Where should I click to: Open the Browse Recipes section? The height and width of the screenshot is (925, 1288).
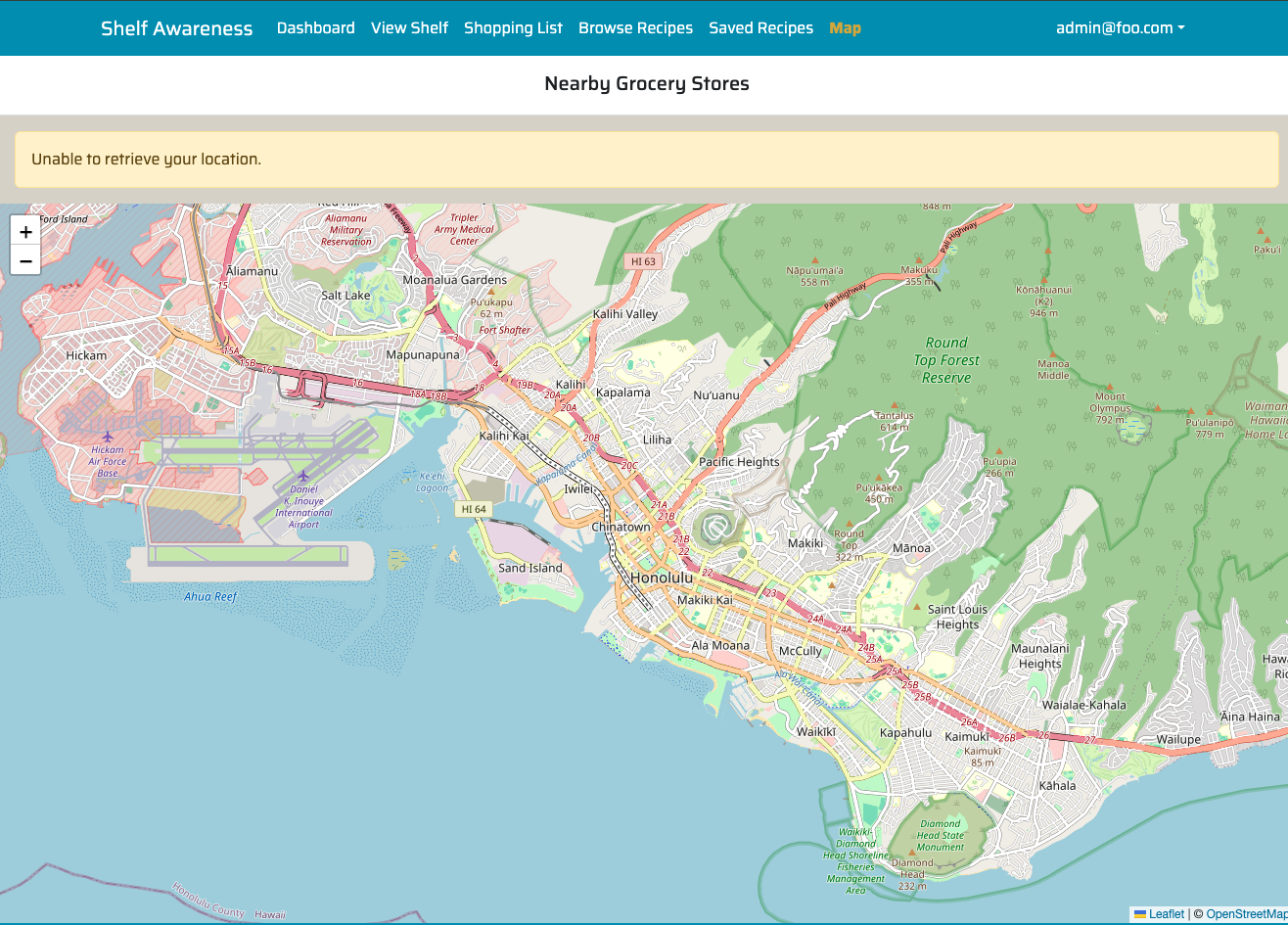coord(635,27)
